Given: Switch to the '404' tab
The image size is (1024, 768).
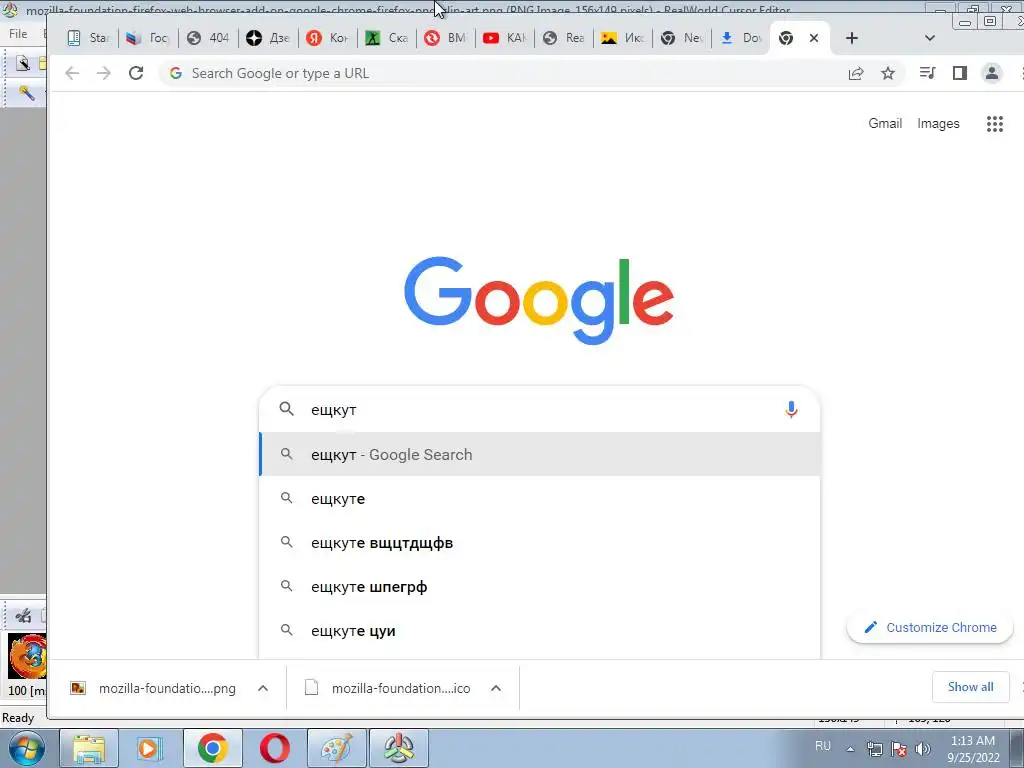Looking at the screenshot, I should pos(208,38).
